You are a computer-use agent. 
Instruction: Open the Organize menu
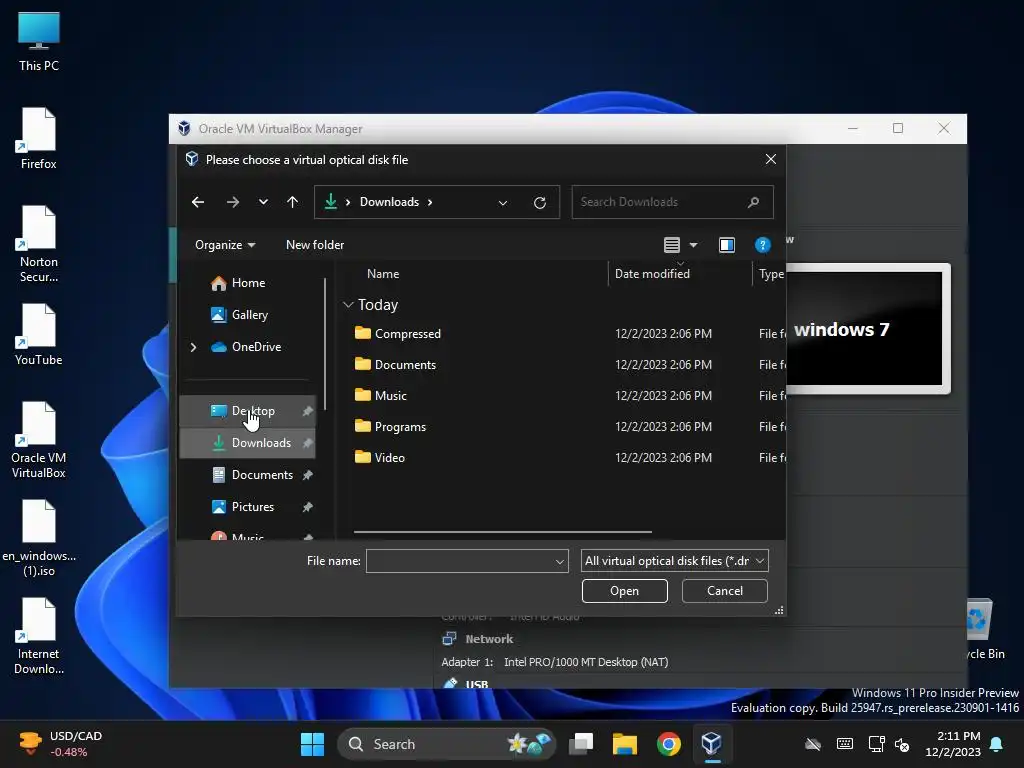click(x=225, y=245)
